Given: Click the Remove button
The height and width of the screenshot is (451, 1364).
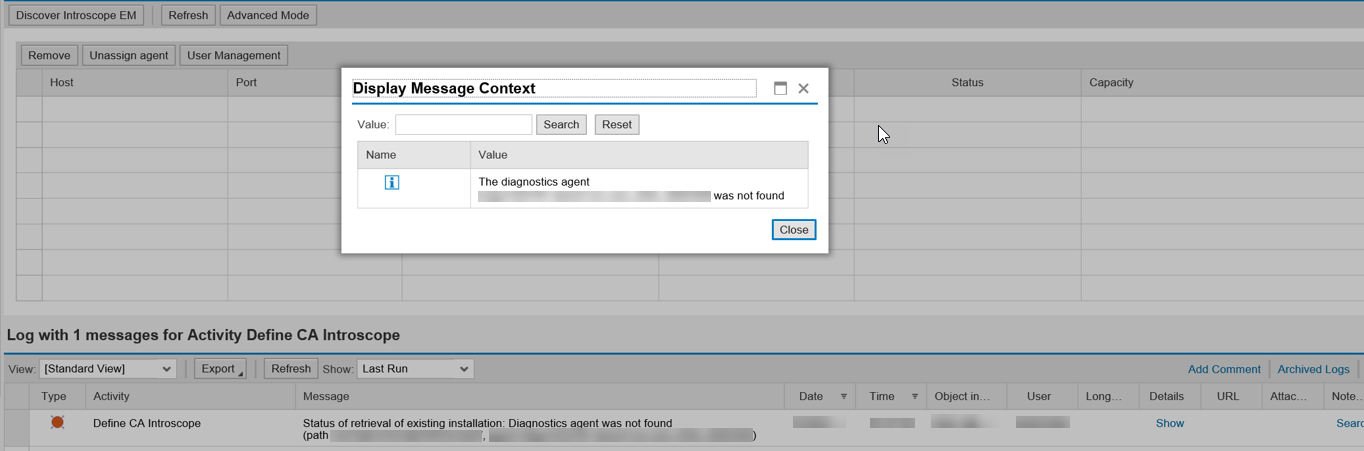Looking at the screenshot, I should click(x=49, y=55).
